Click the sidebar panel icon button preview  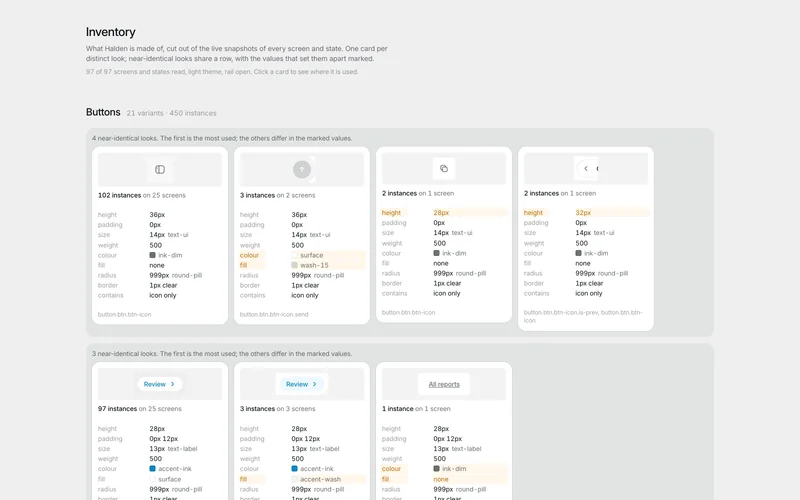160,169
